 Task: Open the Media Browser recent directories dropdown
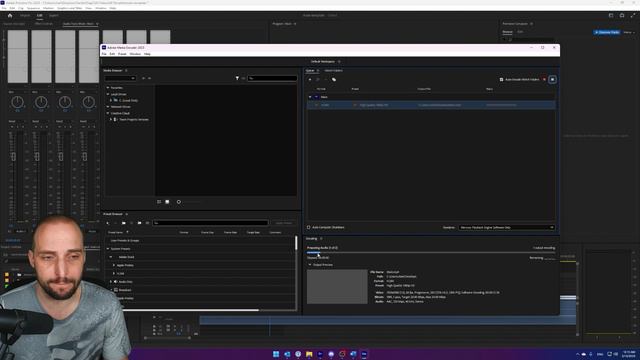120,78
